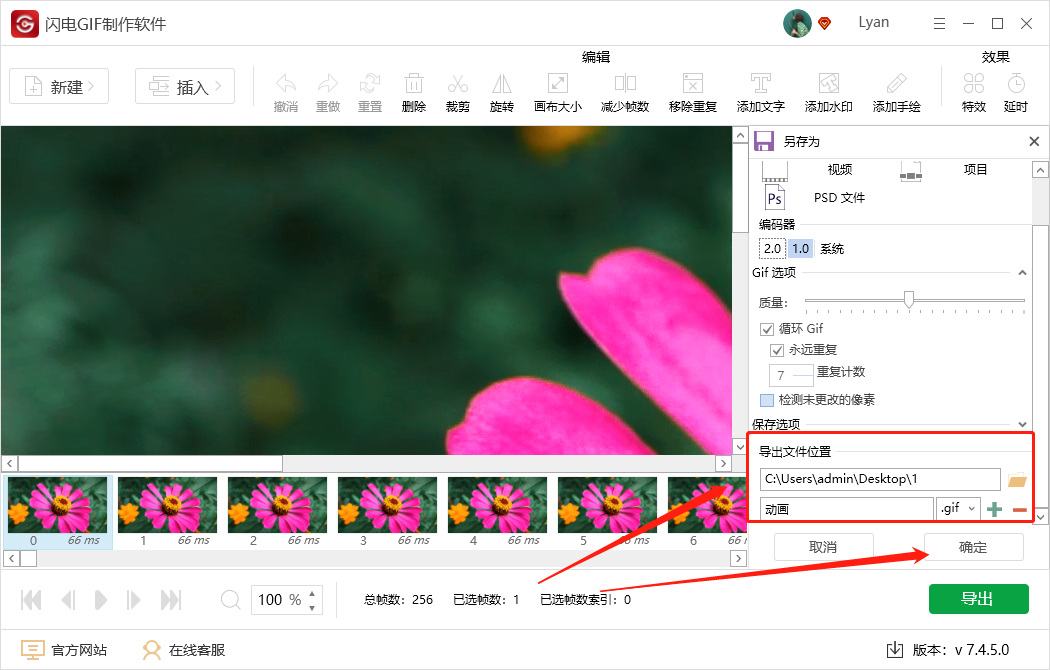Increase the zoom percentage with up arrow
Image resolution: width=1050 pixels, height=670 pixels.
coord(312,593)
